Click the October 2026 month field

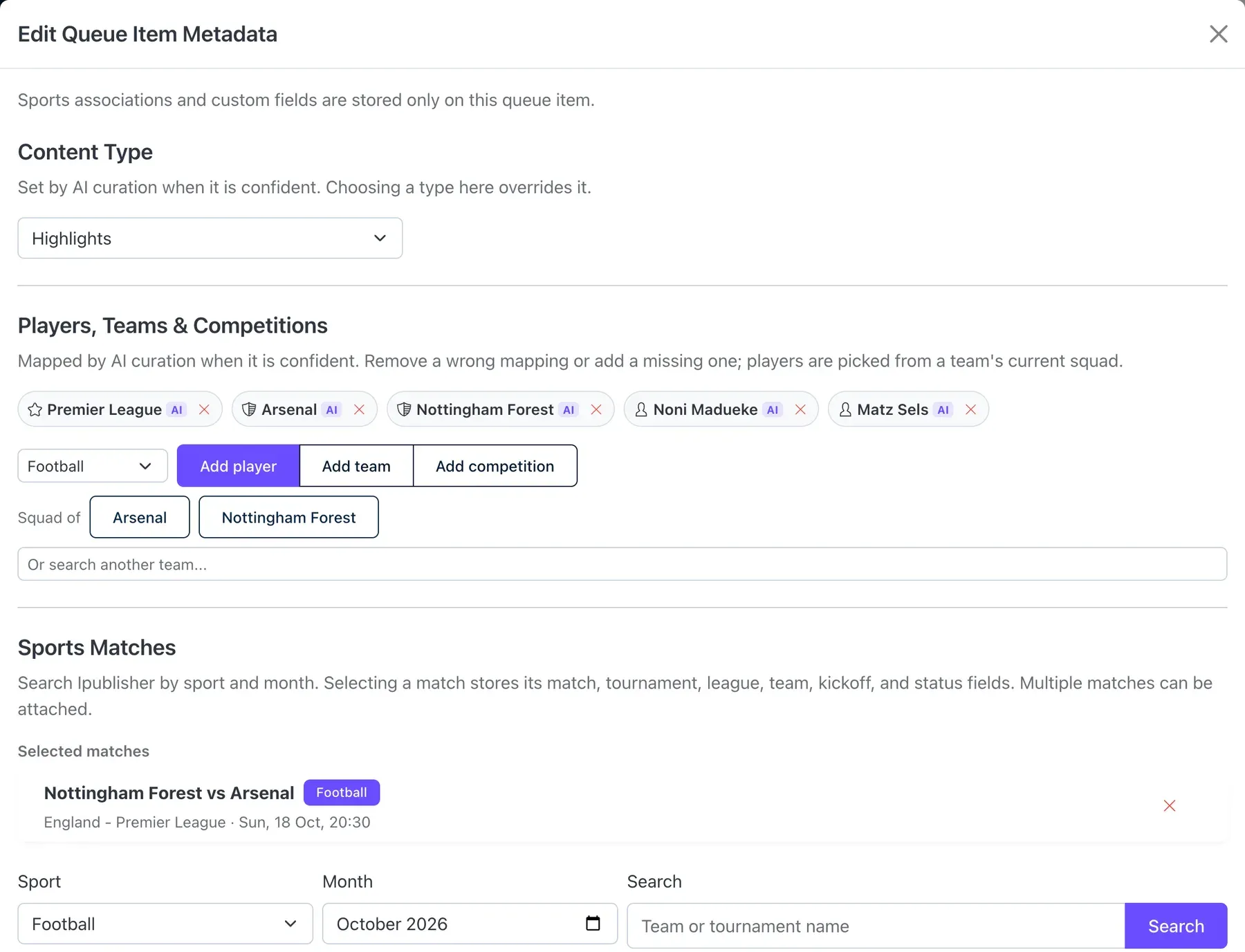[x=470, y=924]
